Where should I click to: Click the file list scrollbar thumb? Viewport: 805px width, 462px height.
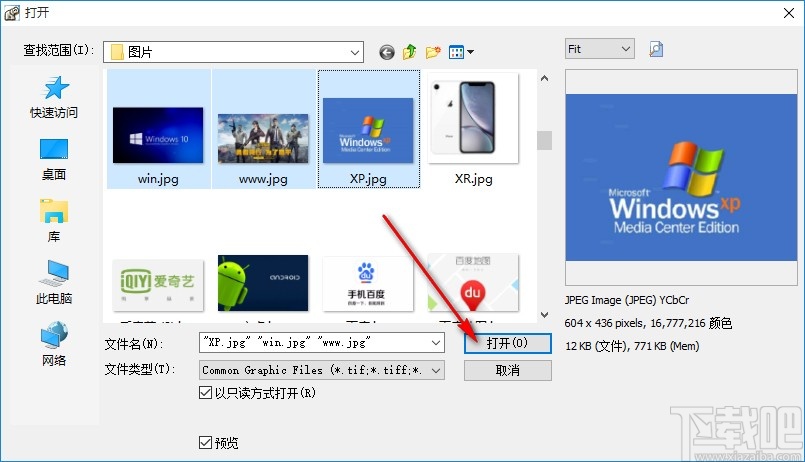coord(544,141)
